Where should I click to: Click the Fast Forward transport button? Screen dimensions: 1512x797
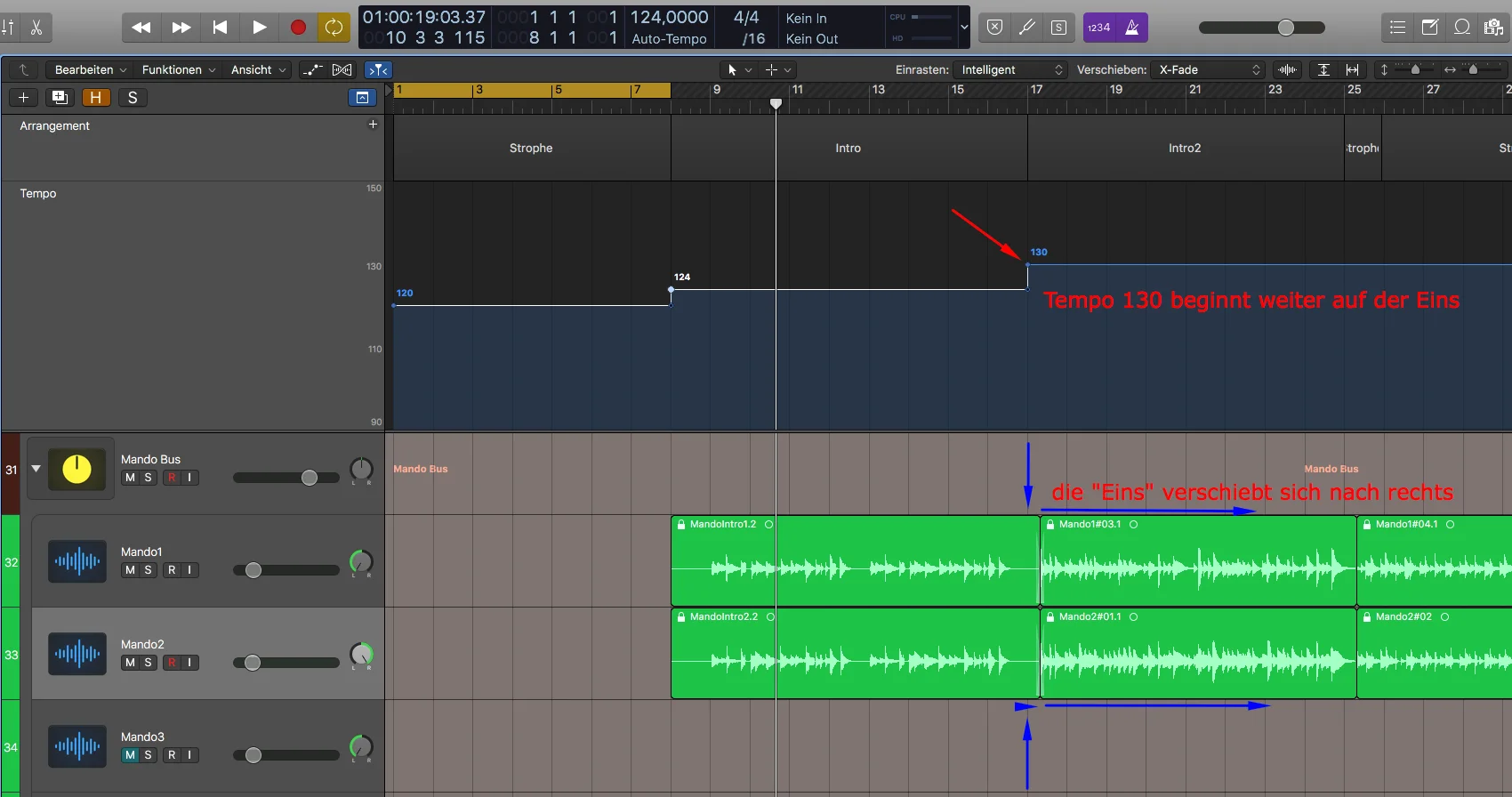pos(181,28)
